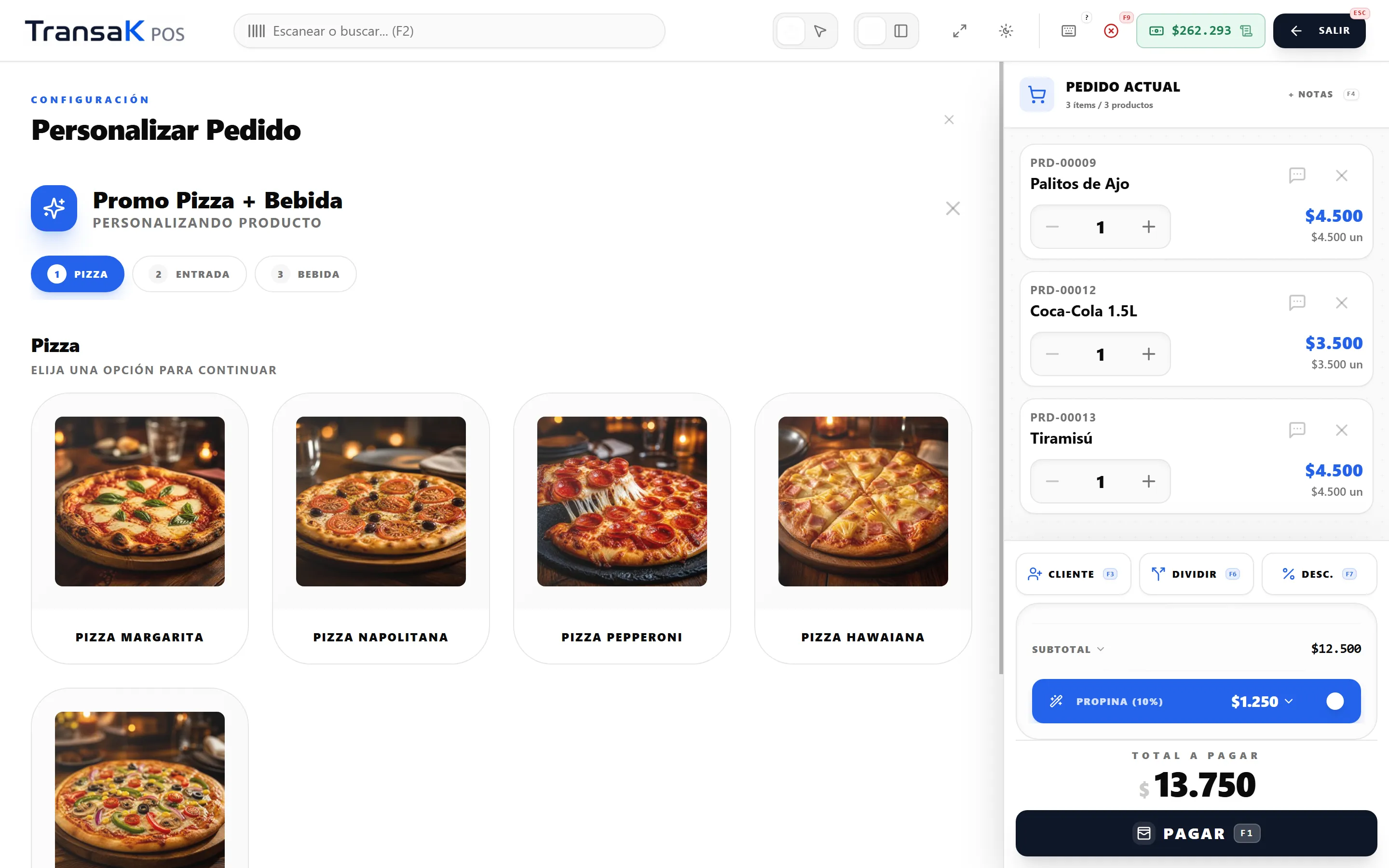Click the red cancel order F9 icon
The height and width of the screenshot is (868, 1389).
[x=1111, y=31]
